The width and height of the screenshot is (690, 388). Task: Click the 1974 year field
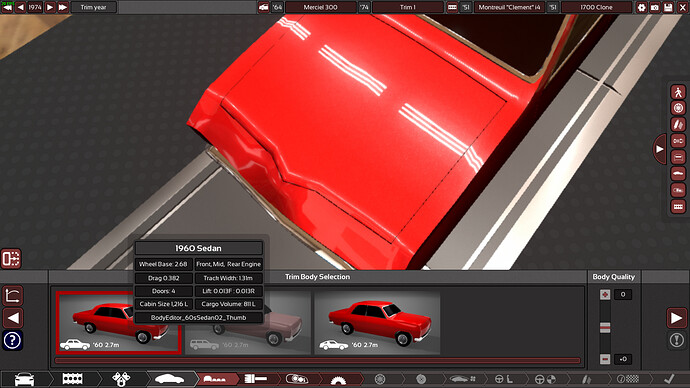pyautogui.click(x=35, y=7)
